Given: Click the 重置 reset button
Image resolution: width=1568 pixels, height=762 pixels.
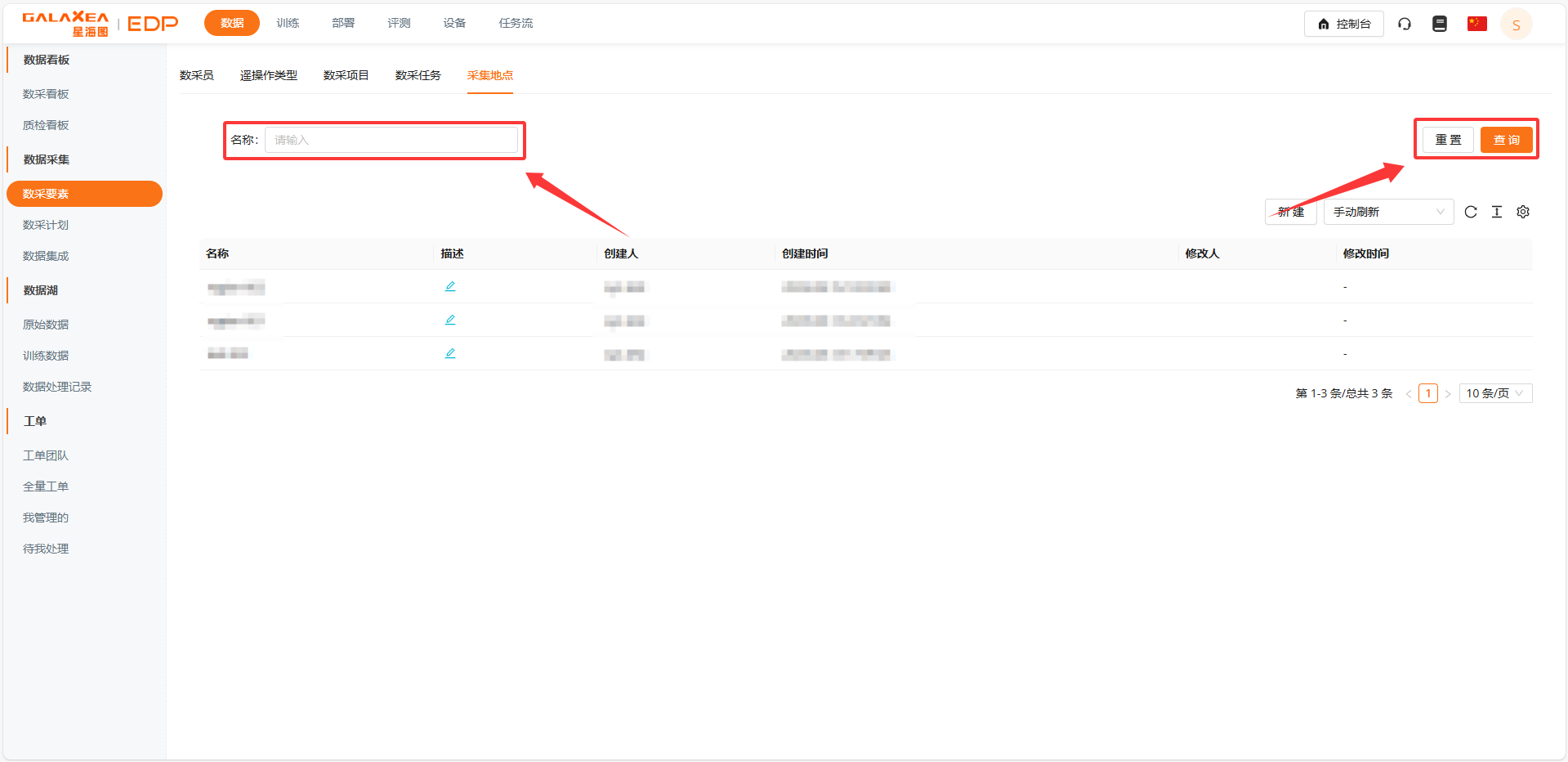Looking at the screenshot, I should [1448, 140].
